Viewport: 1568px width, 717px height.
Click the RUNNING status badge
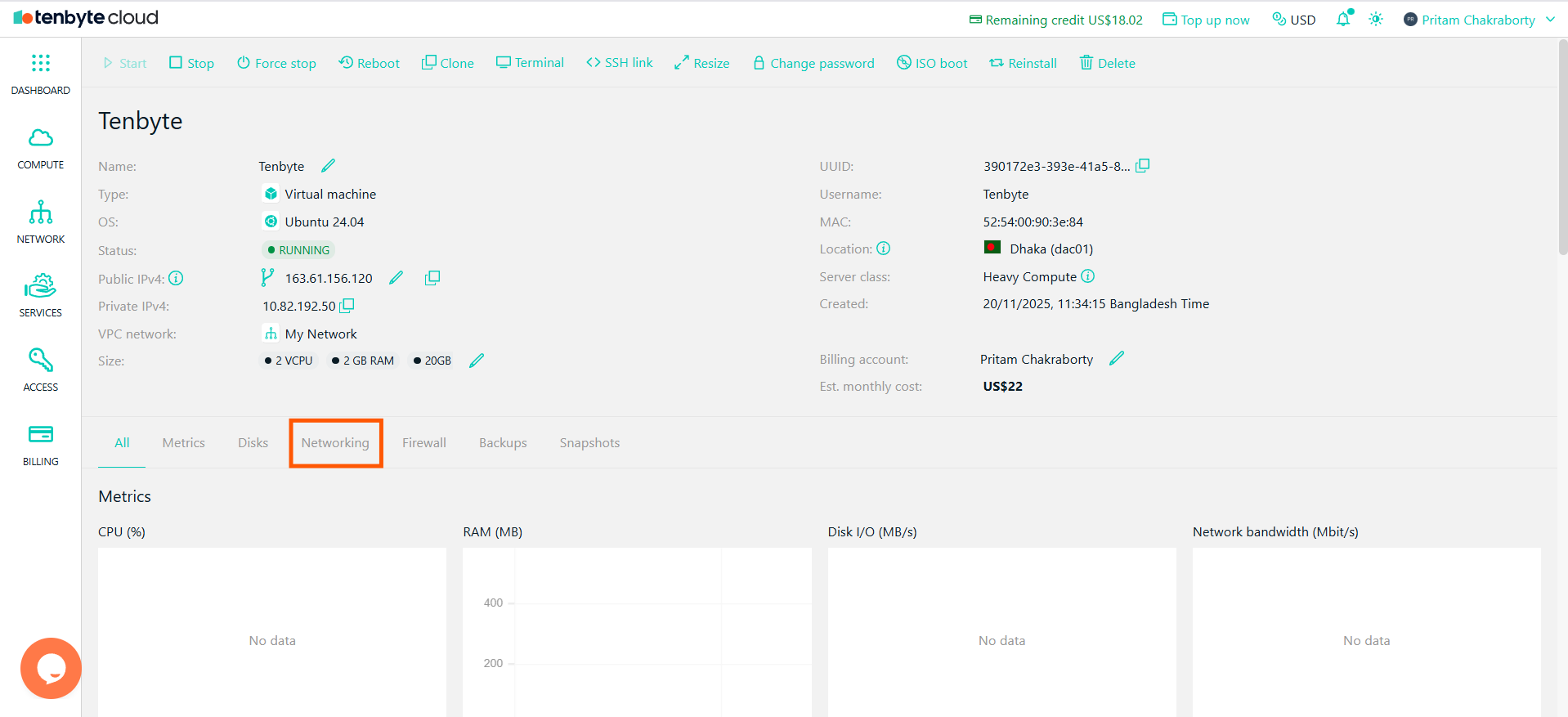[298, 250]
